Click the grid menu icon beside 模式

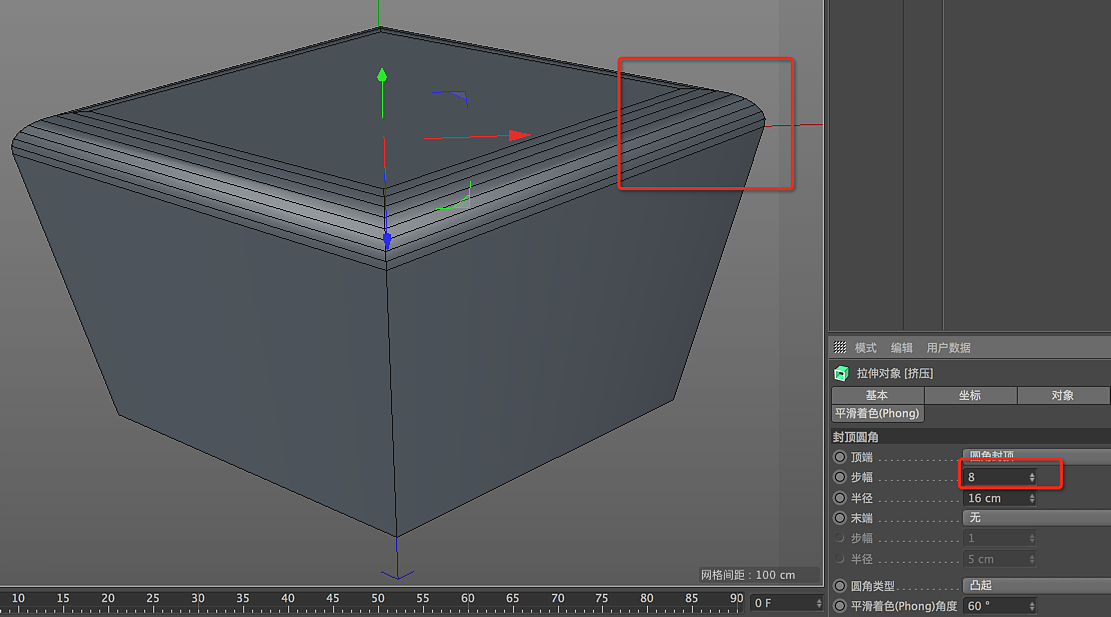[x=841, y=347]
